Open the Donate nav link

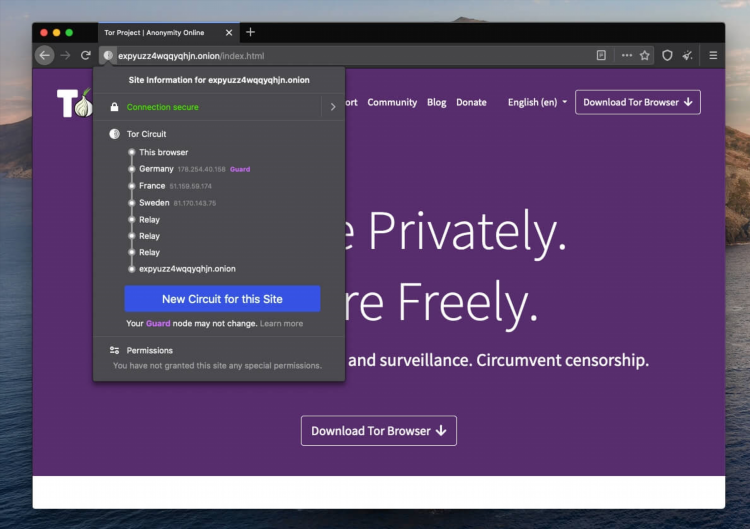[x=471, y=102]
